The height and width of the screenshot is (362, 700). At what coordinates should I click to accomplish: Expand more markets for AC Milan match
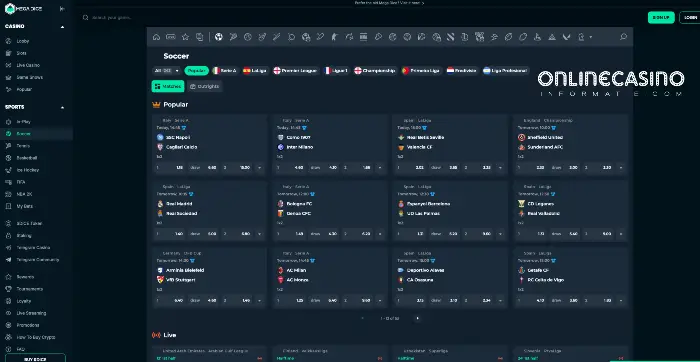pyautogui.click(x=380, y=301)
